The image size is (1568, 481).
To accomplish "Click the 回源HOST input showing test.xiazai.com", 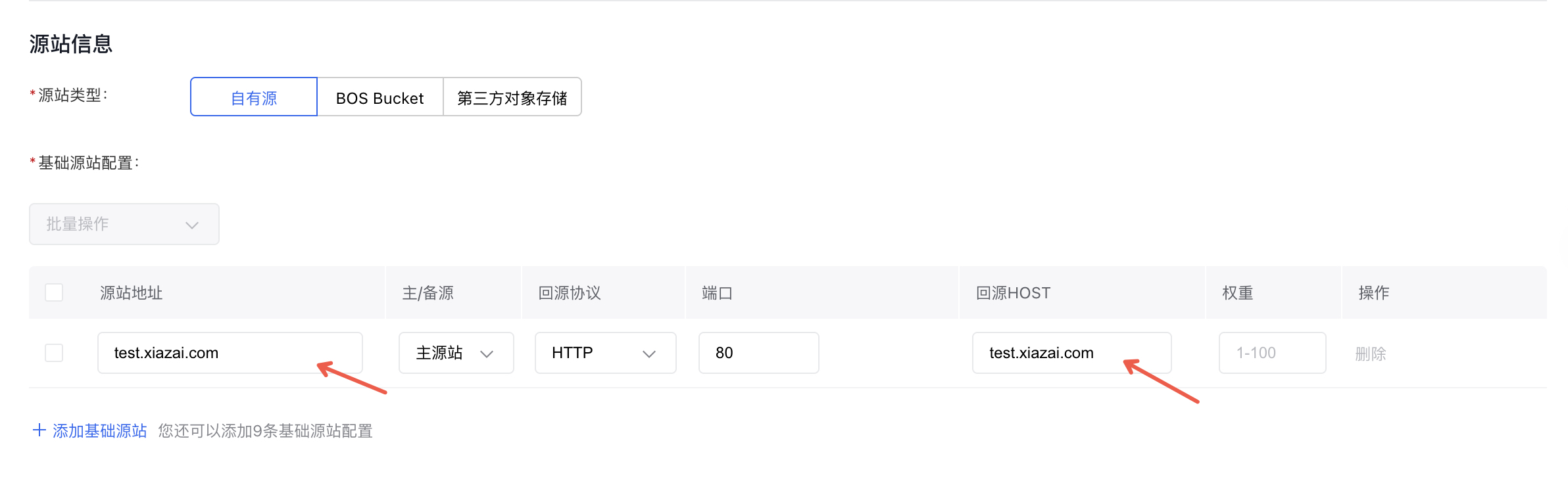I will [x=1071, y=353].
